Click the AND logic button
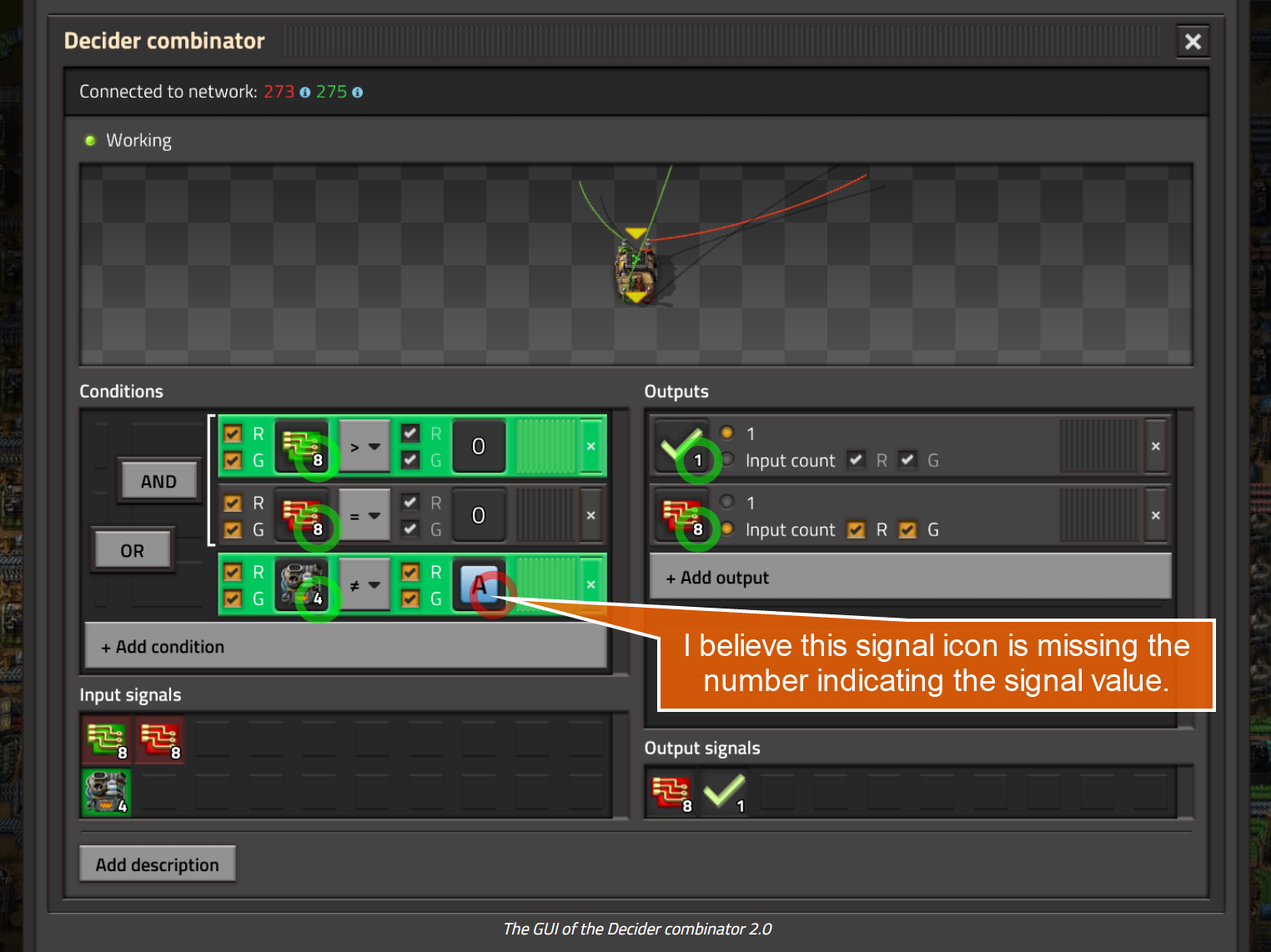This screenshot has height=952, width=1271. pos(158,481)
